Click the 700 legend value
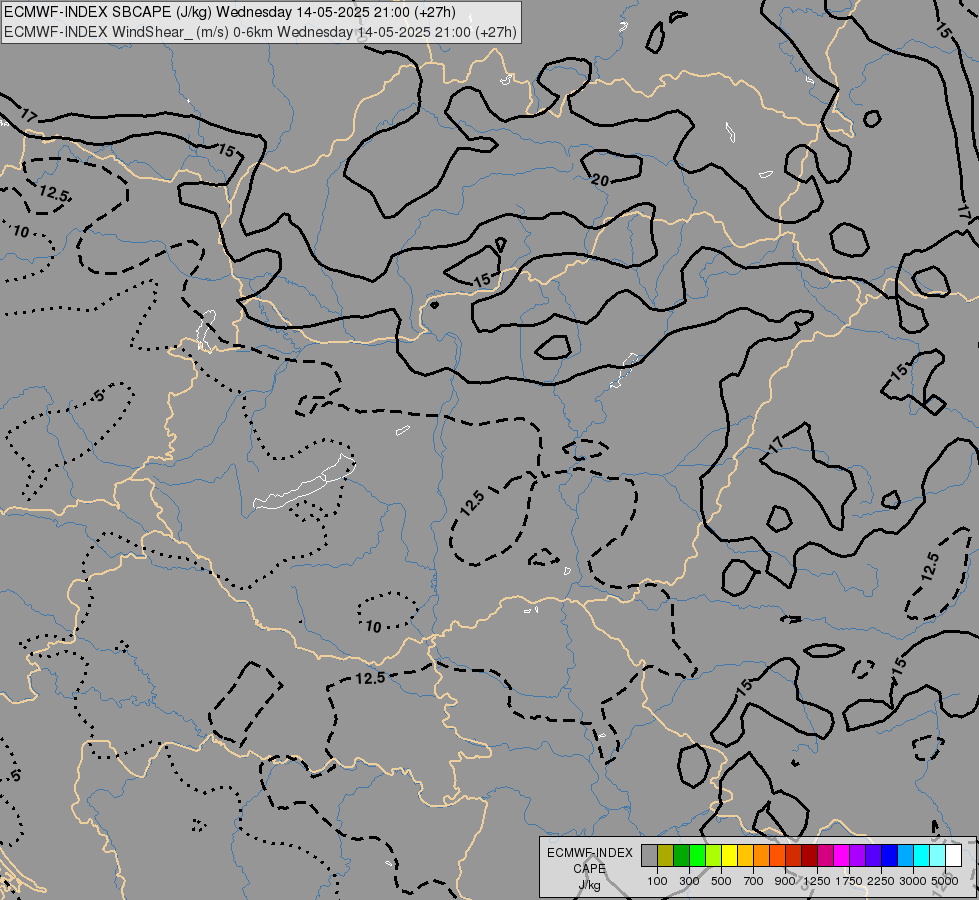The height and width of the screenshot is (900, 979). (x=754, y=881)
